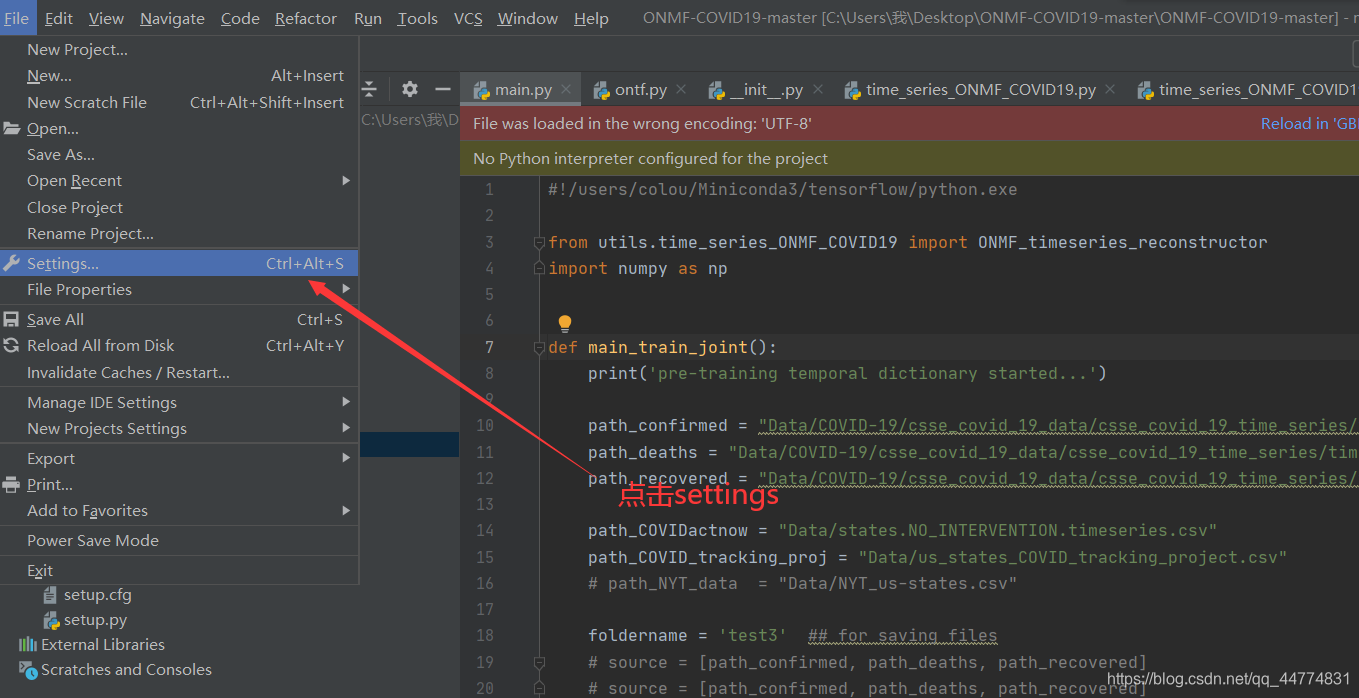Open the Help menu
Image resolution: width=1359 pixels, height=698 pixels.
pyautogui.click(x=591, y=18)
